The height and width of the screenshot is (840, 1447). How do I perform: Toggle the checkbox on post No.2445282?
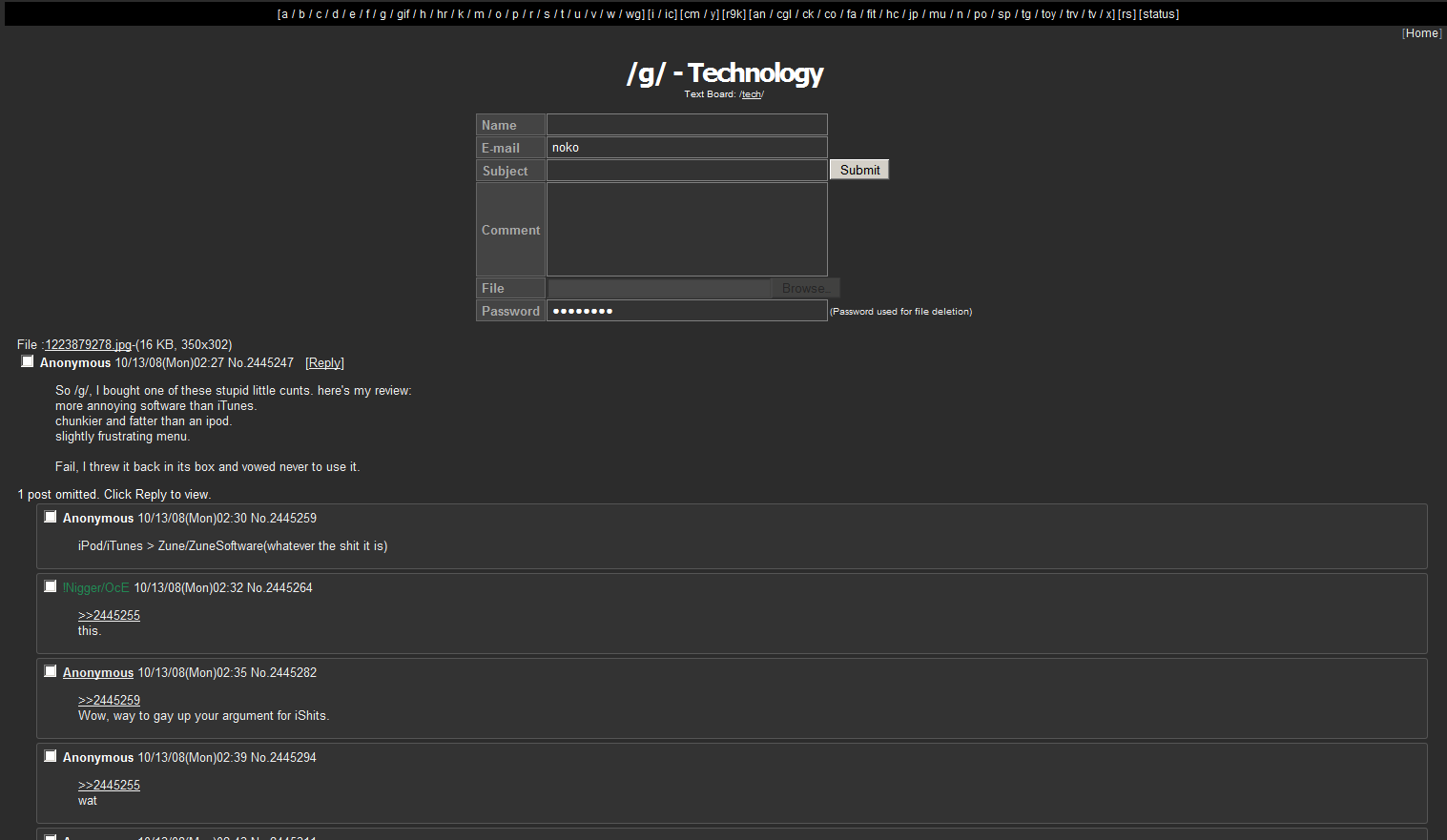[x=51, y=671]
